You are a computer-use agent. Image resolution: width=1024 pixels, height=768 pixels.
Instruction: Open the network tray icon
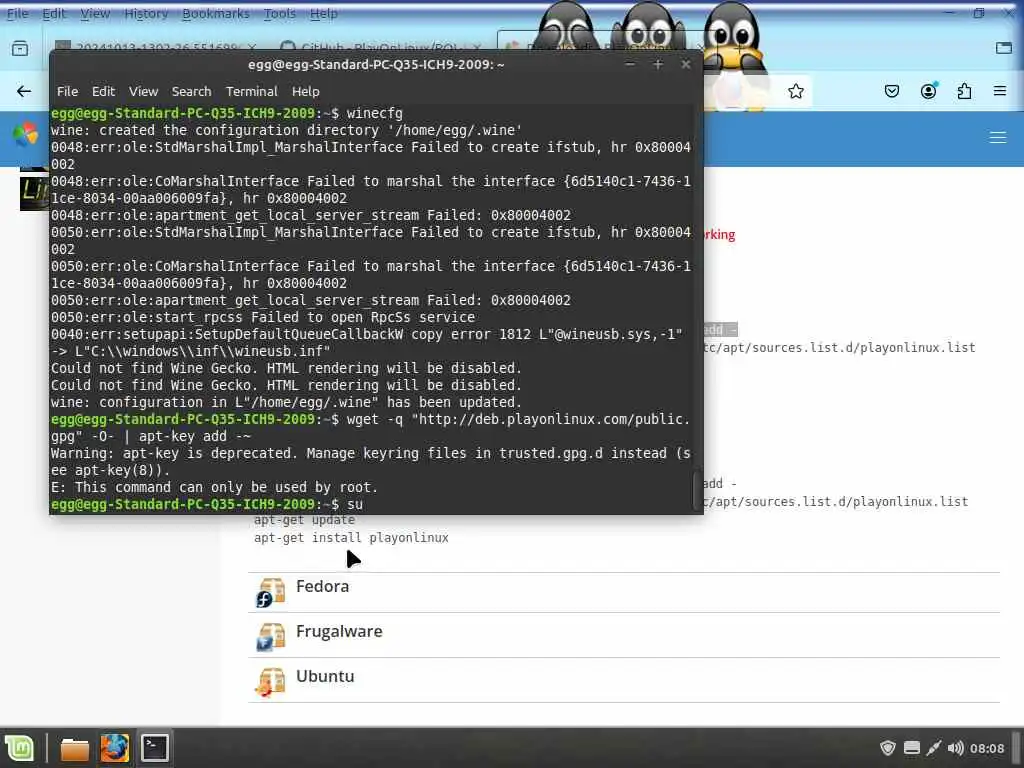933,748
